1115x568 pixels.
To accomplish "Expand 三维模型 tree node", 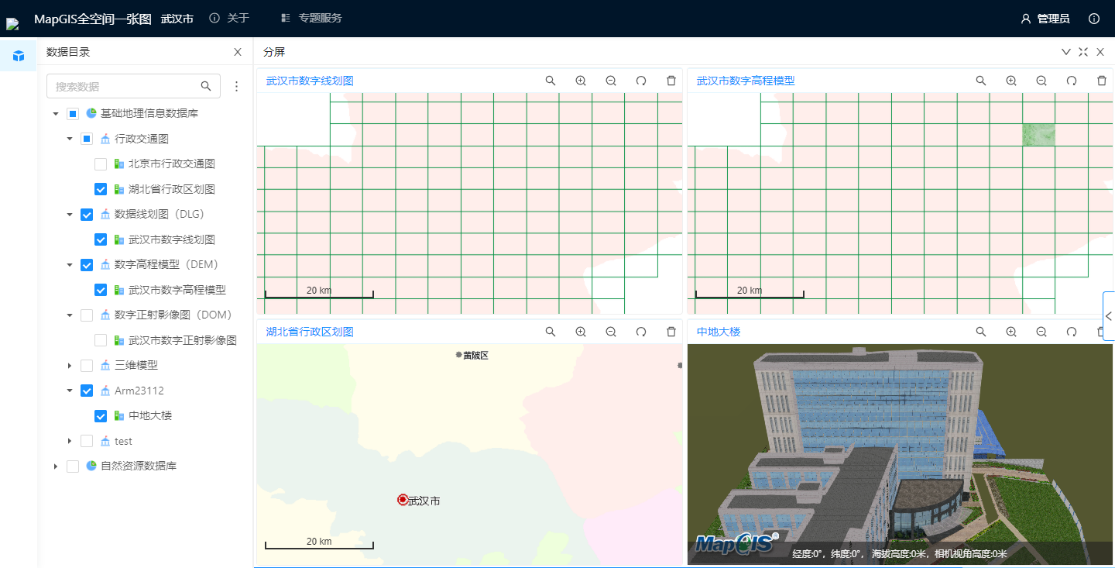I will [70, 365].
